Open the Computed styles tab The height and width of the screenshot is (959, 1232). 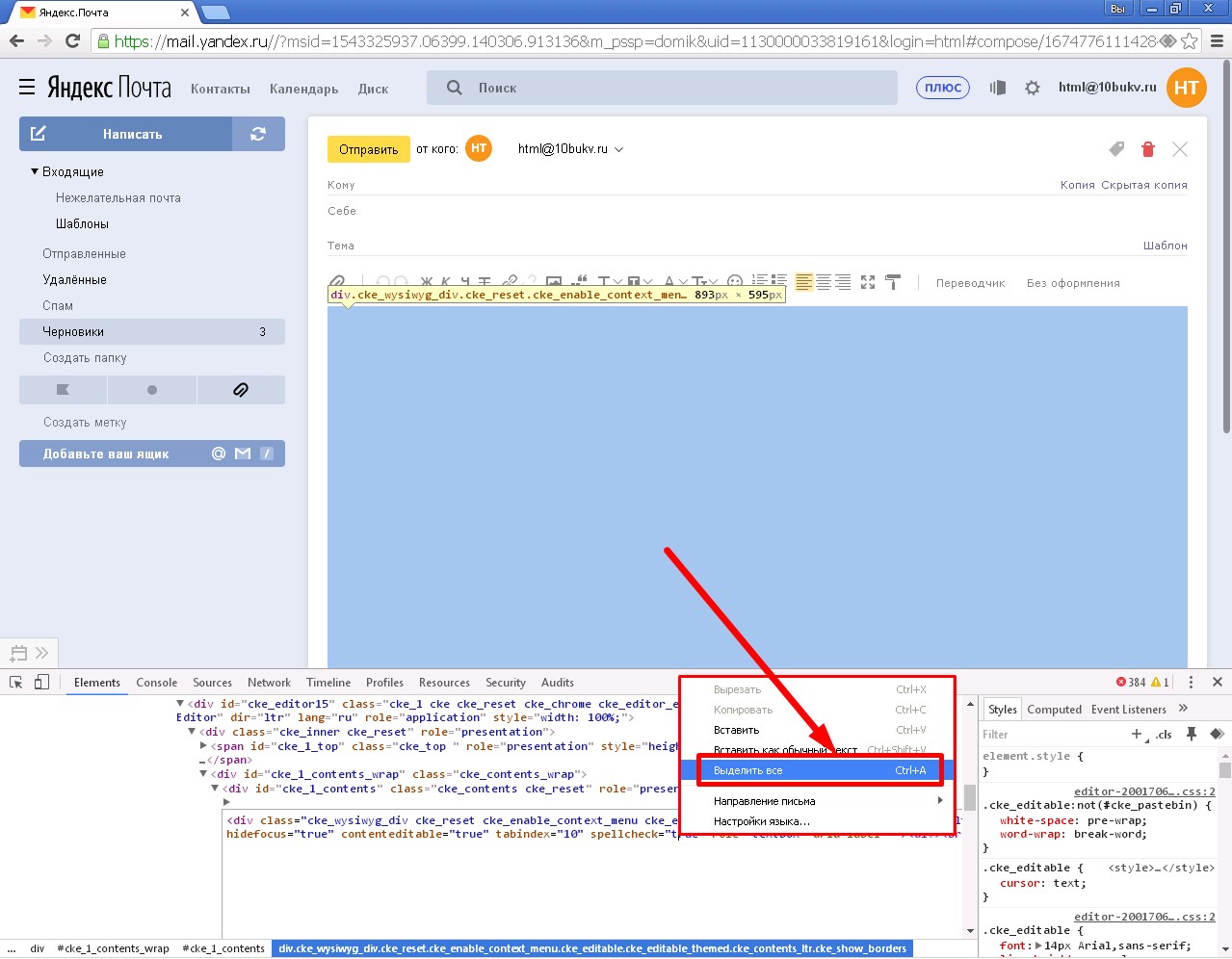point(1054,710)
